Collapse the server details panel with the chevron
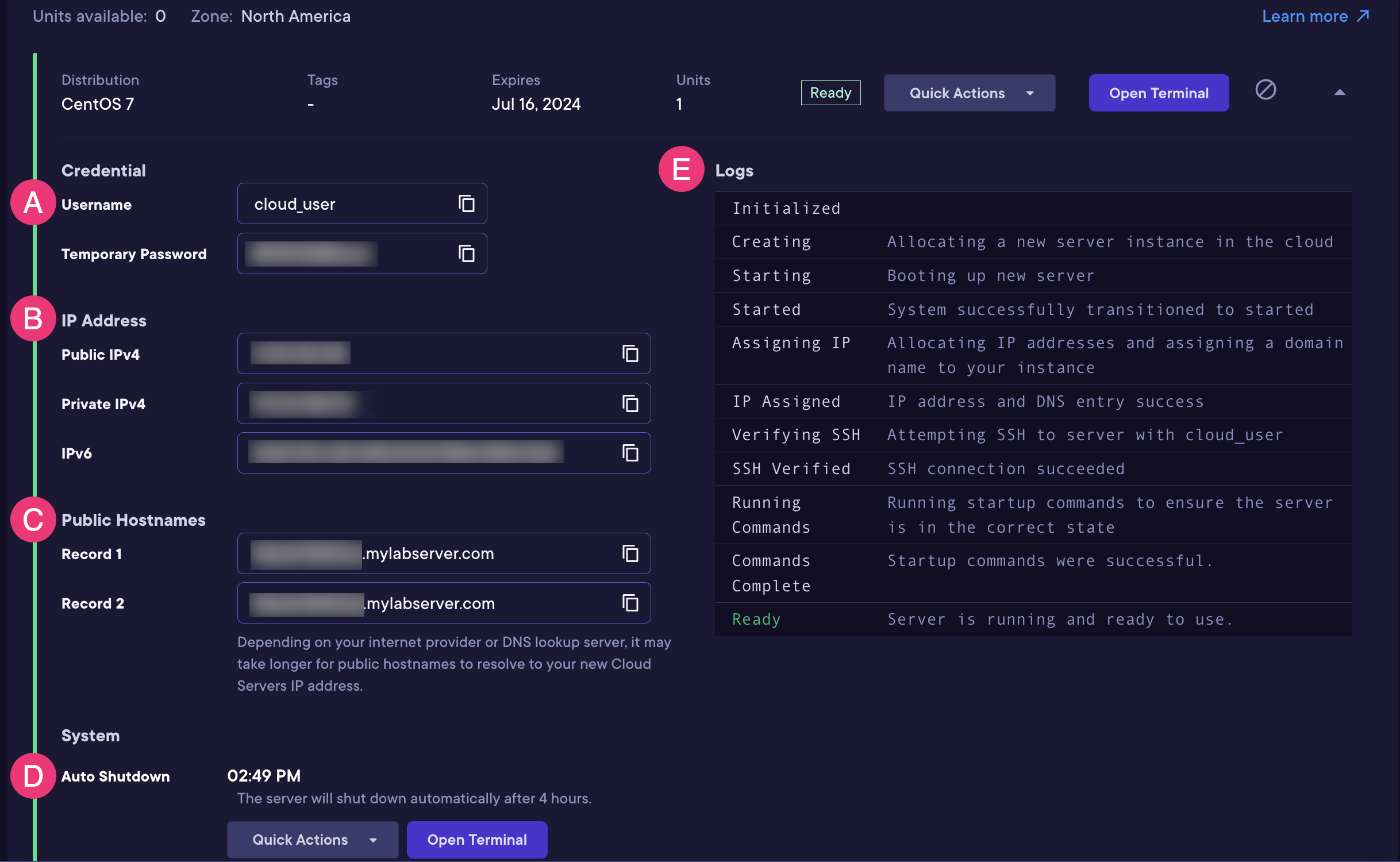 point(1340,91)
